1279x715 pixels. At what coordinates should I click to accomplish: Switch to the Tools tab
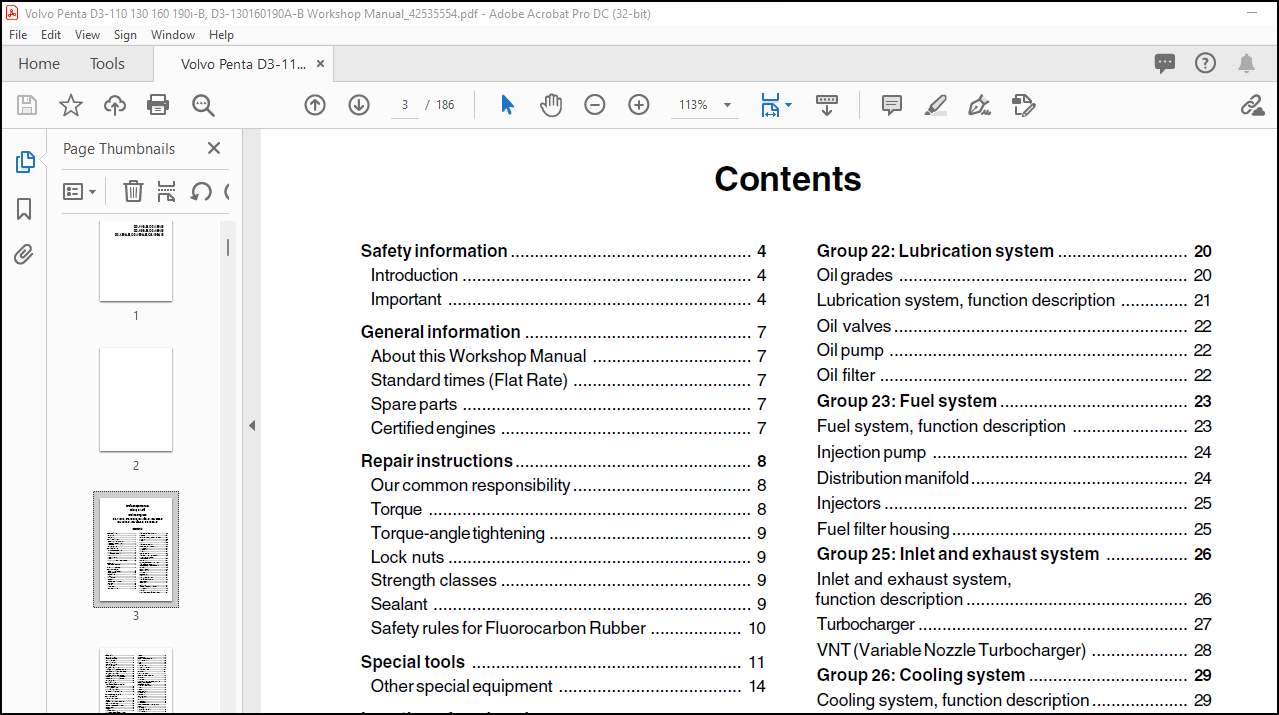pos(107,63)
